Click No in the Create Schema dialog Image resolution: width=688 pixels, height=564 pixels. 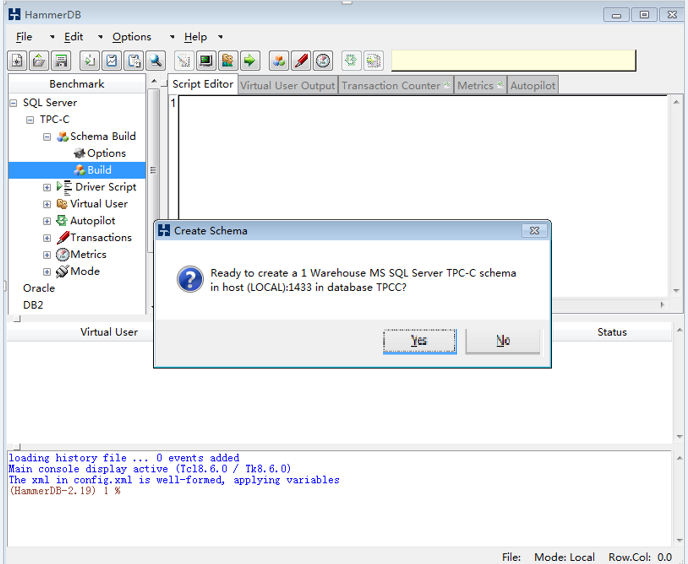[x=503, y=341]
